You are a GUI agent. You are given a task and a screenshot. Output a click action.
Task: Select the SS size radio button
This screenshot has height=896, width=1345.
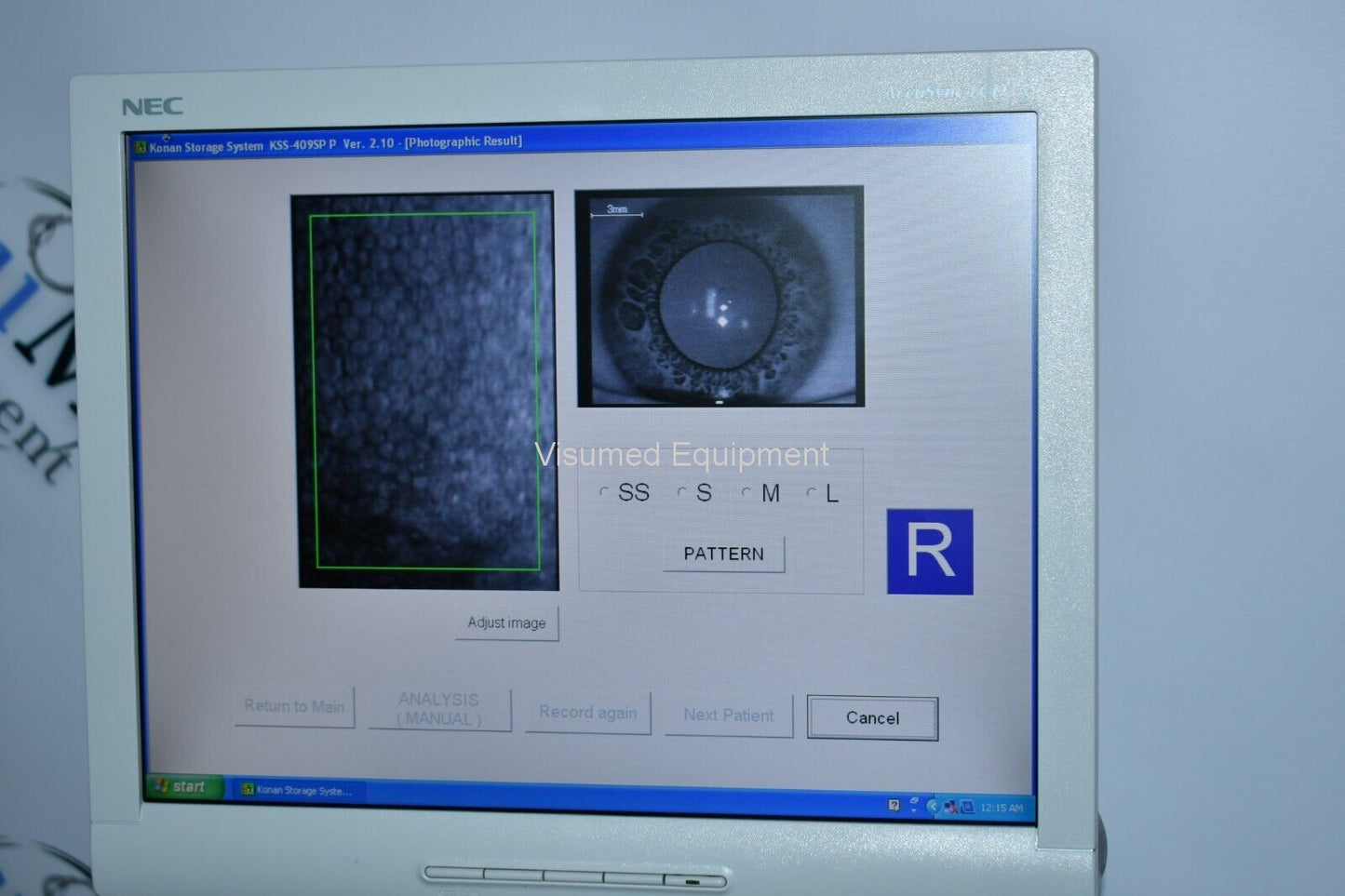coord(604,491)
